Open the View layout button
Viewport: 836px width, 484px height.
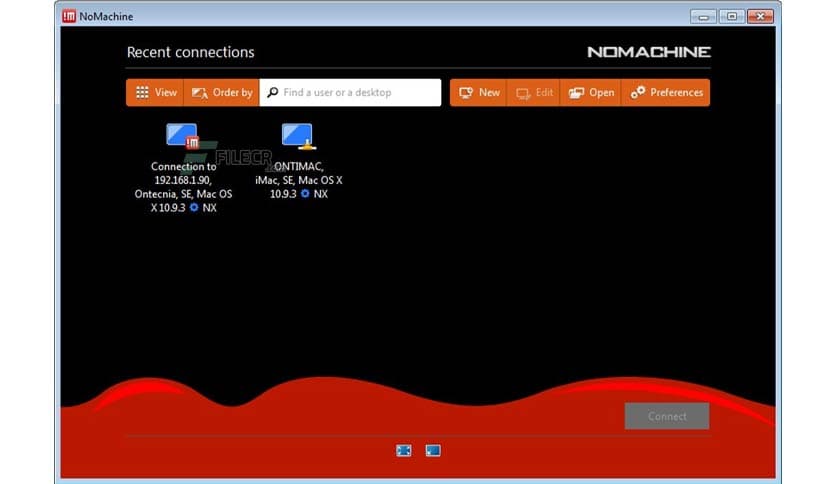(155, 93)
